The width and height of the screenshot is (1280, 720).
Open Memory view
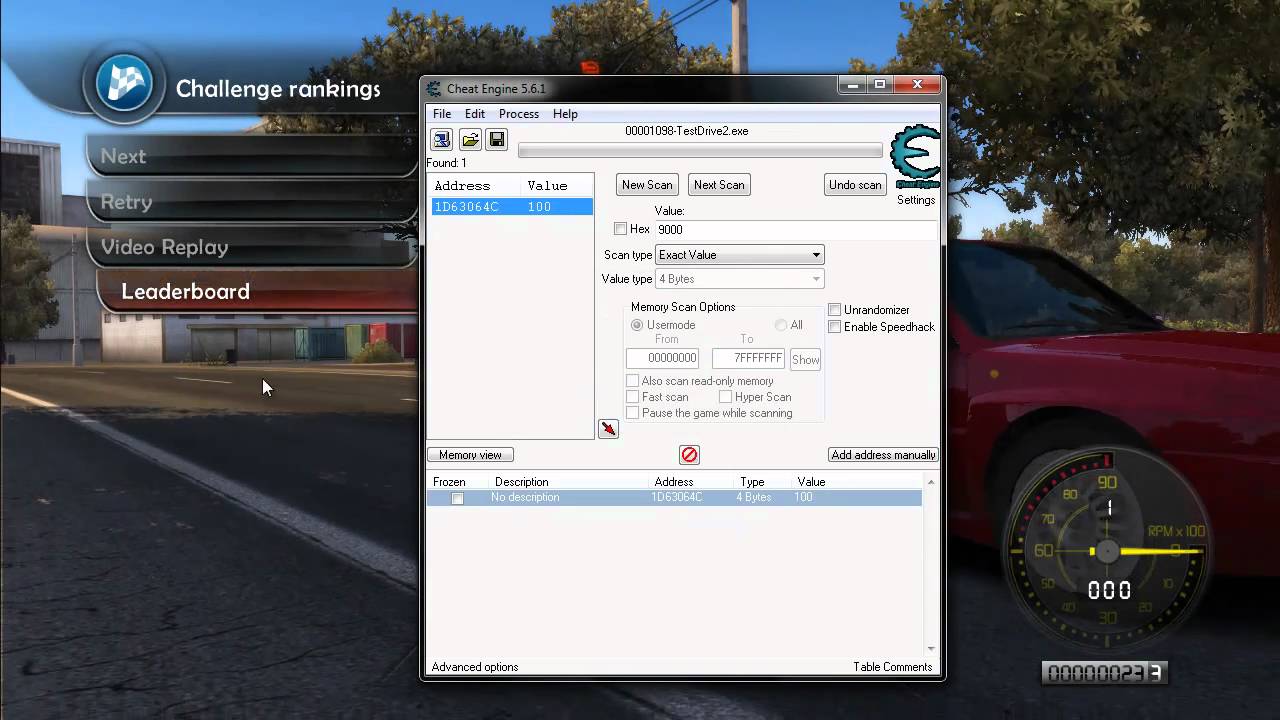point(470,455)
